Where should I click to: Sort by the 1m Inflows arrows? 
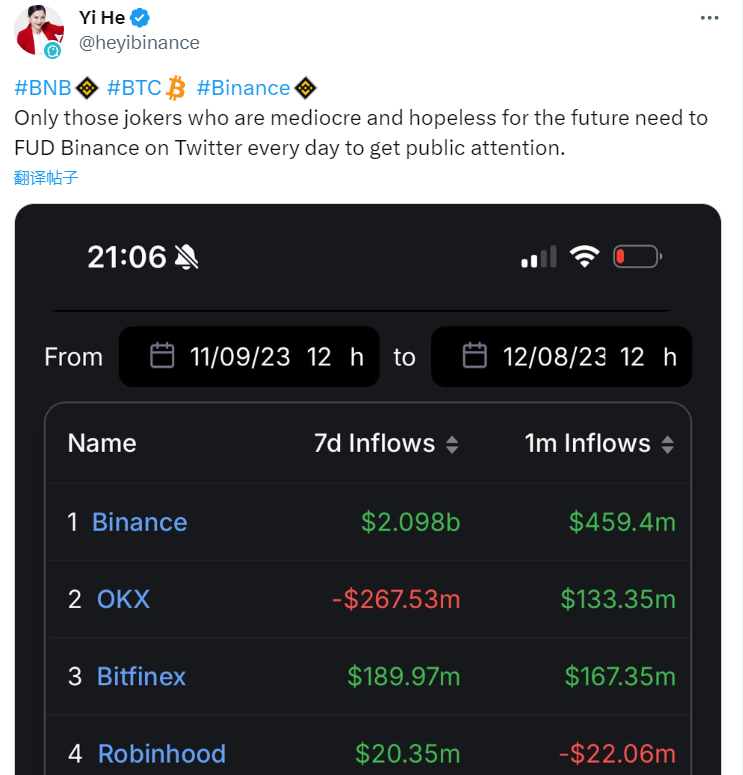[x=667, y=444]
